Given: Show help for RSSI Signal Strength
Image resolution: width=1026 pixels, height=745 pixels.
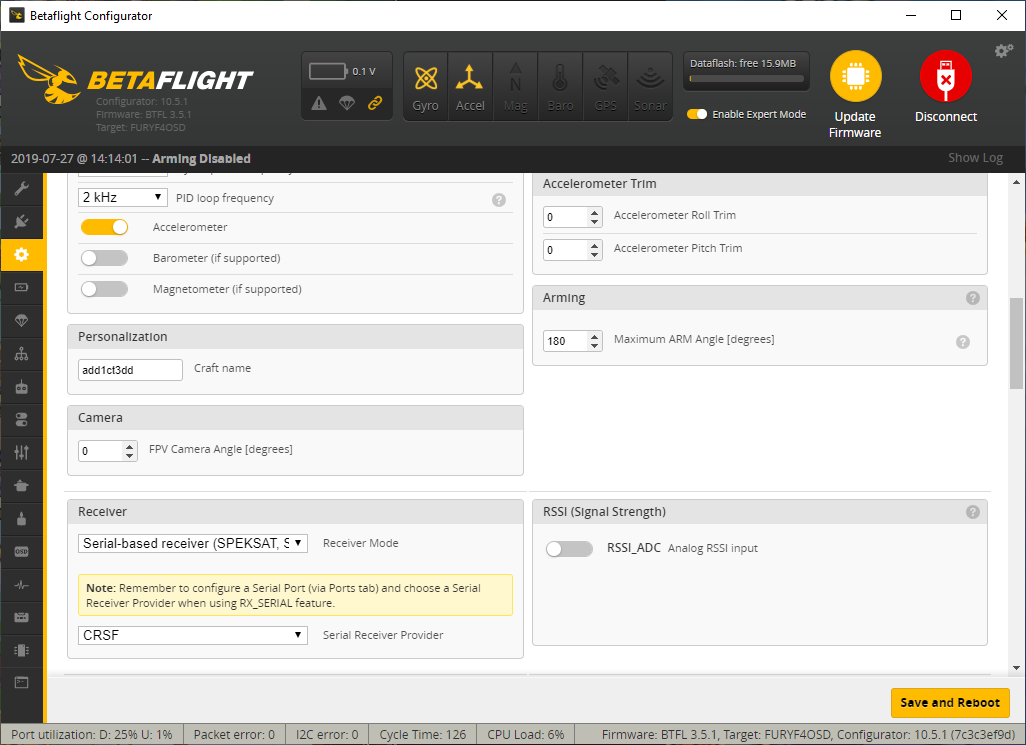Looking at the screenshot, I should (973, 512).
